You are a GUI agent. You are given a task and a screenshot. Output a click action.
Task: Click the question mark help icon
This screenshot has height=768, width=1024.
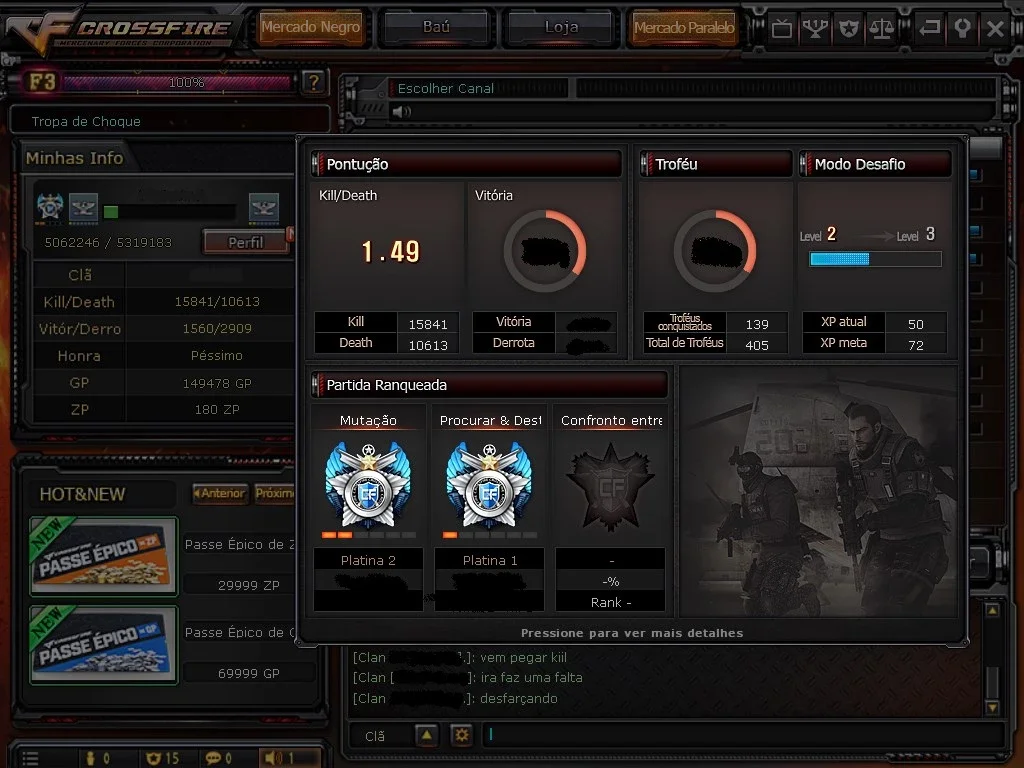[314, 82]
